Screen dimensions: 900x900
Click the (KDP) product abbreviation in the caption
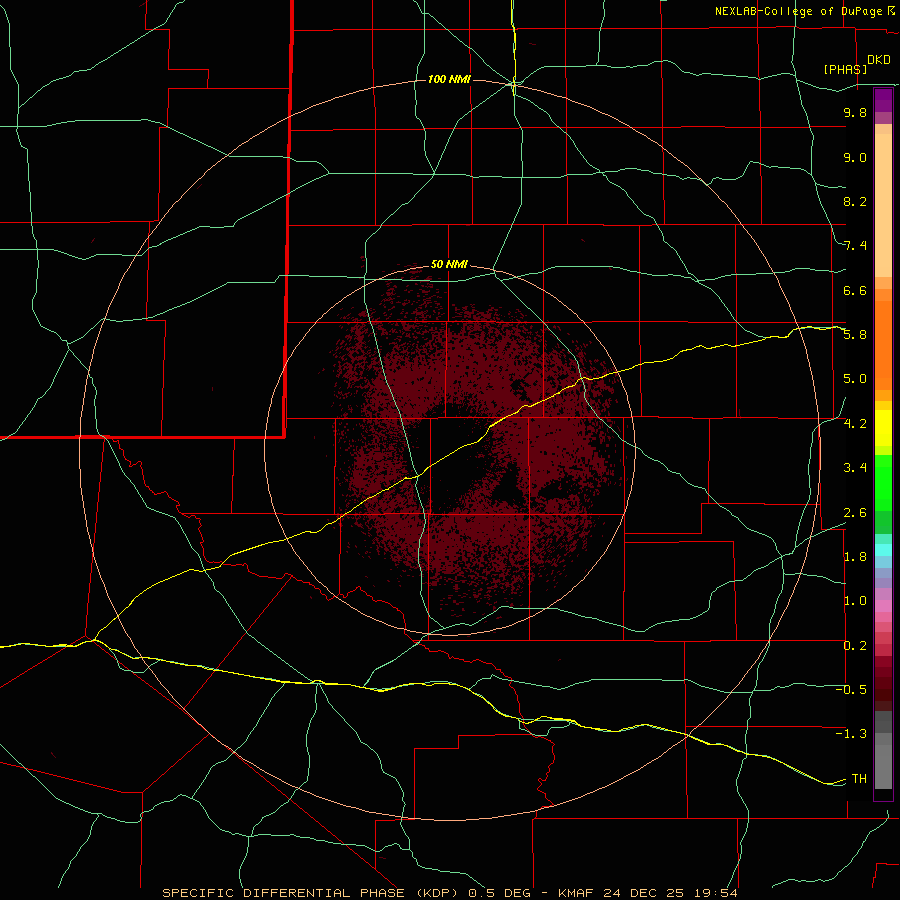(x=437, y=893)
